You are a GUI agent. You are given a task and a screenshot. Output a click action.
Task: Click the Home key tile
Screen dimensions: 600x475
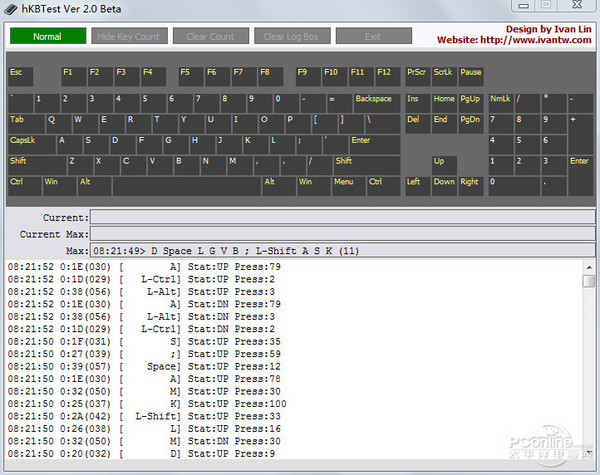444,103
